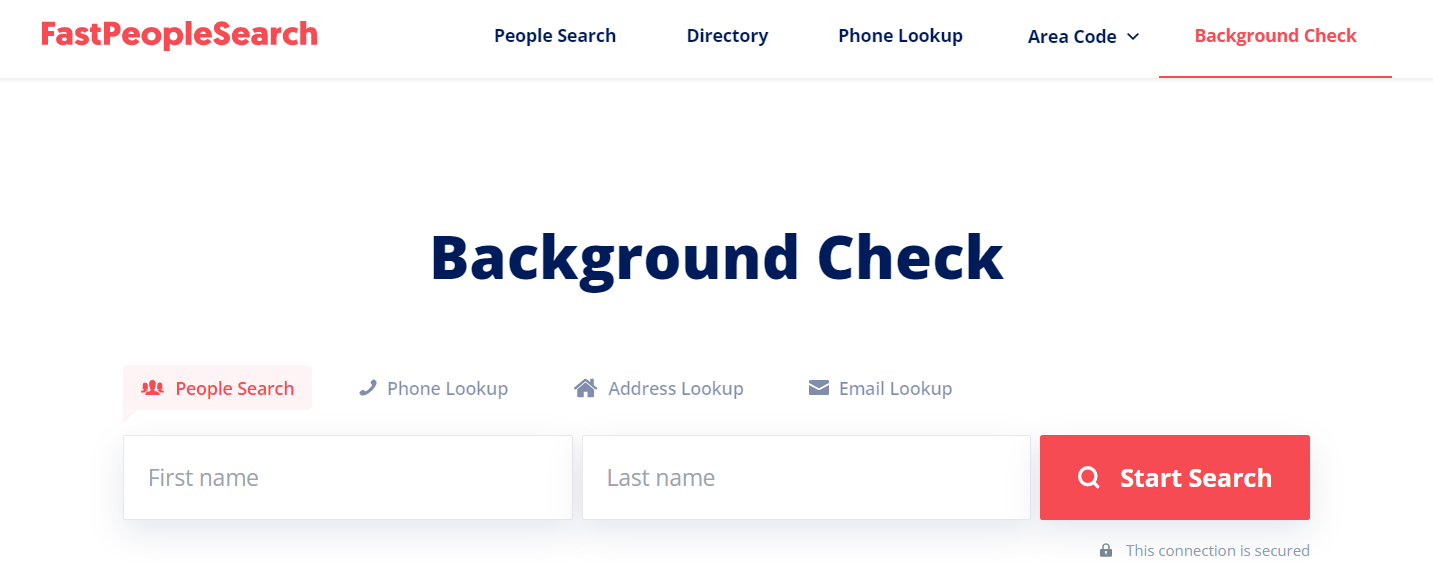Click the padlock icon near connection secured text
Viewport: 1433px width, 573px height.
click(1106, 550)
